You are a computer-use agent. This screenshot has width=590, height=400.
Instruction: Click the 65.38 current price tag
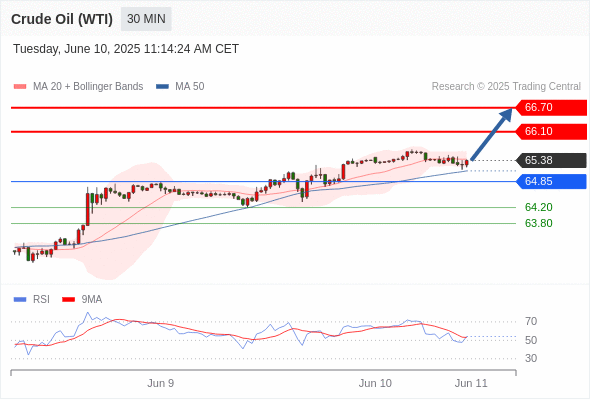(x=551, y=160)
